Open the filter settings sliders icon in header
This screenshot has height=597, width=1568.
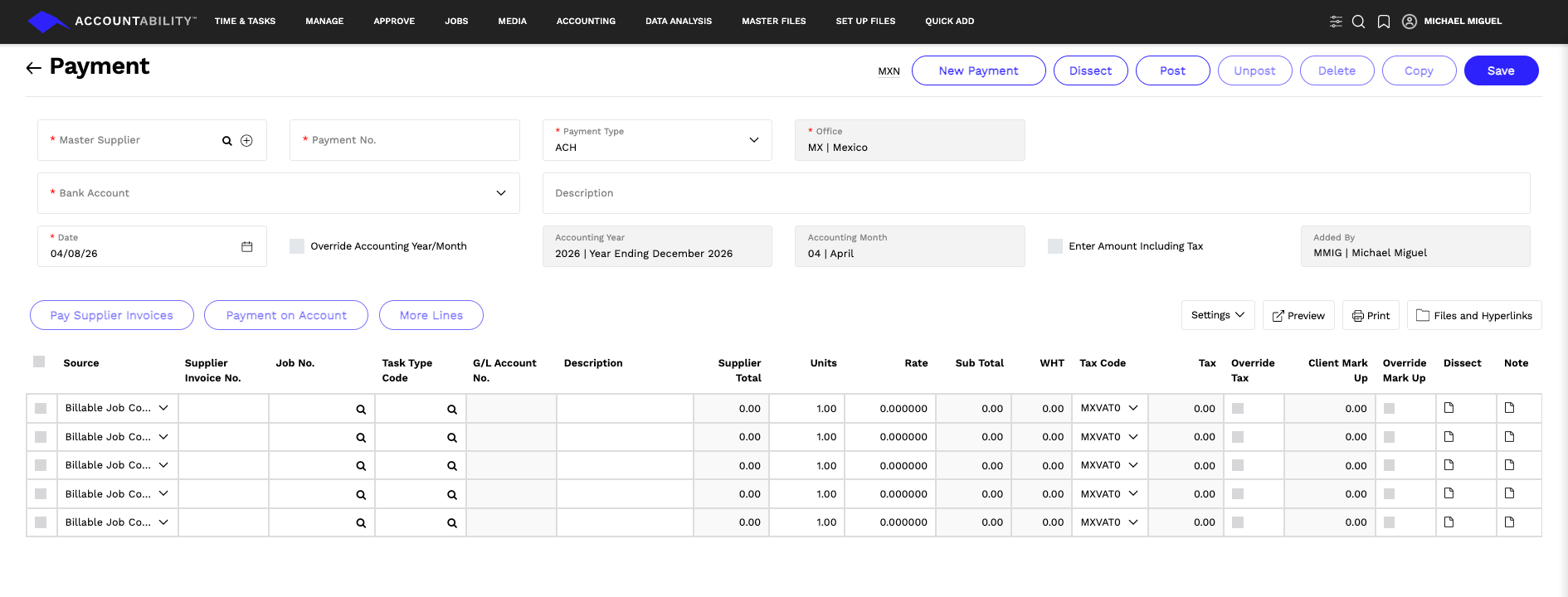coord(1336,22)
